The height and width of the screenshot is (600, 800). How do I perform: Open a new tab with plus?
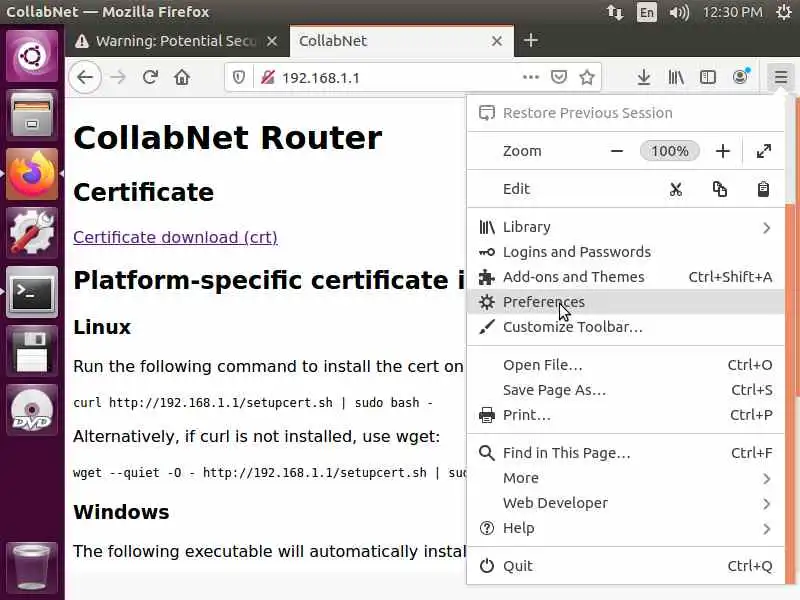click(531, 40)
